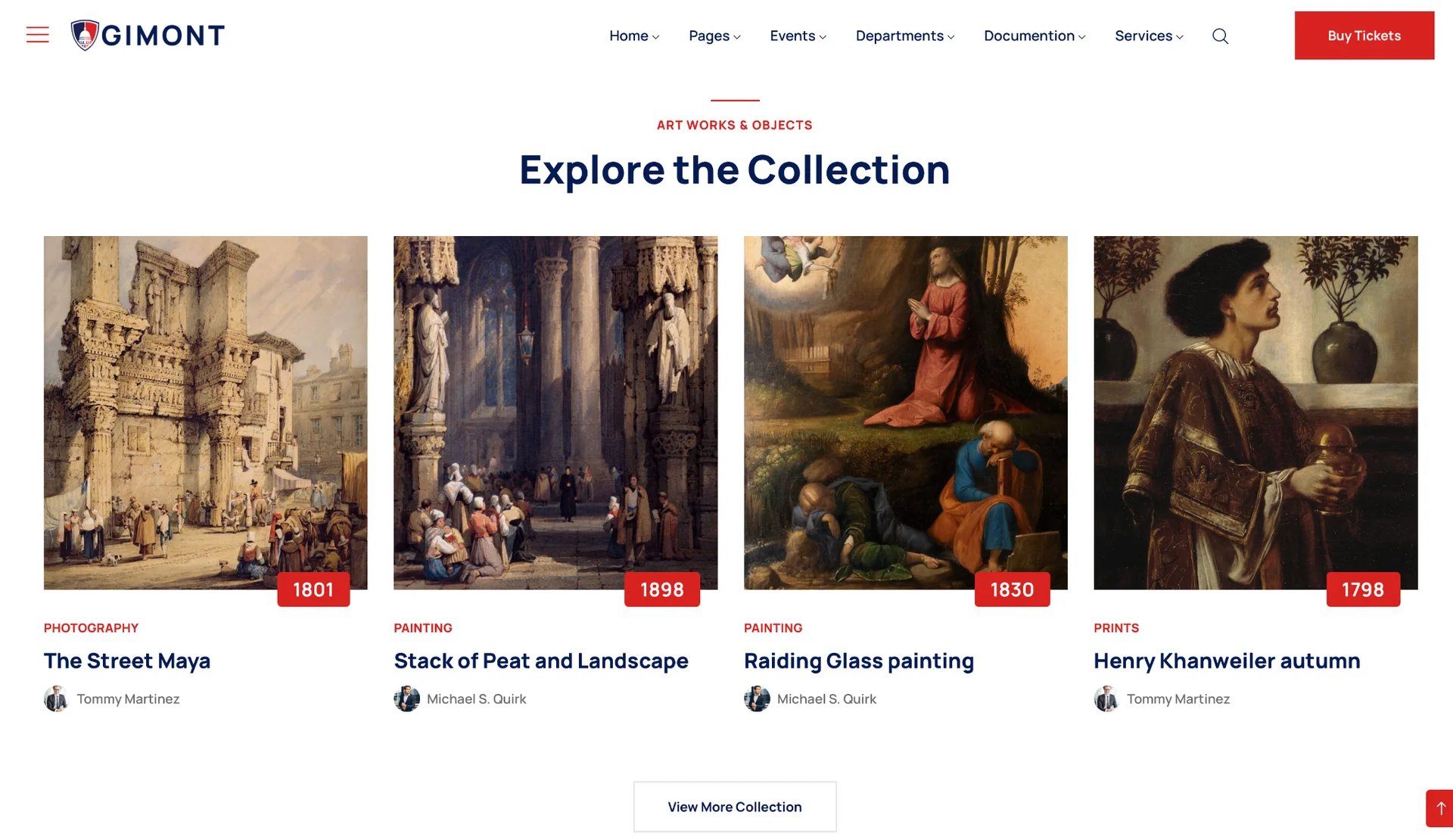This screenshot has height=840, width=1453.
Task: Open the Events menu item
Action: [798, 36]
